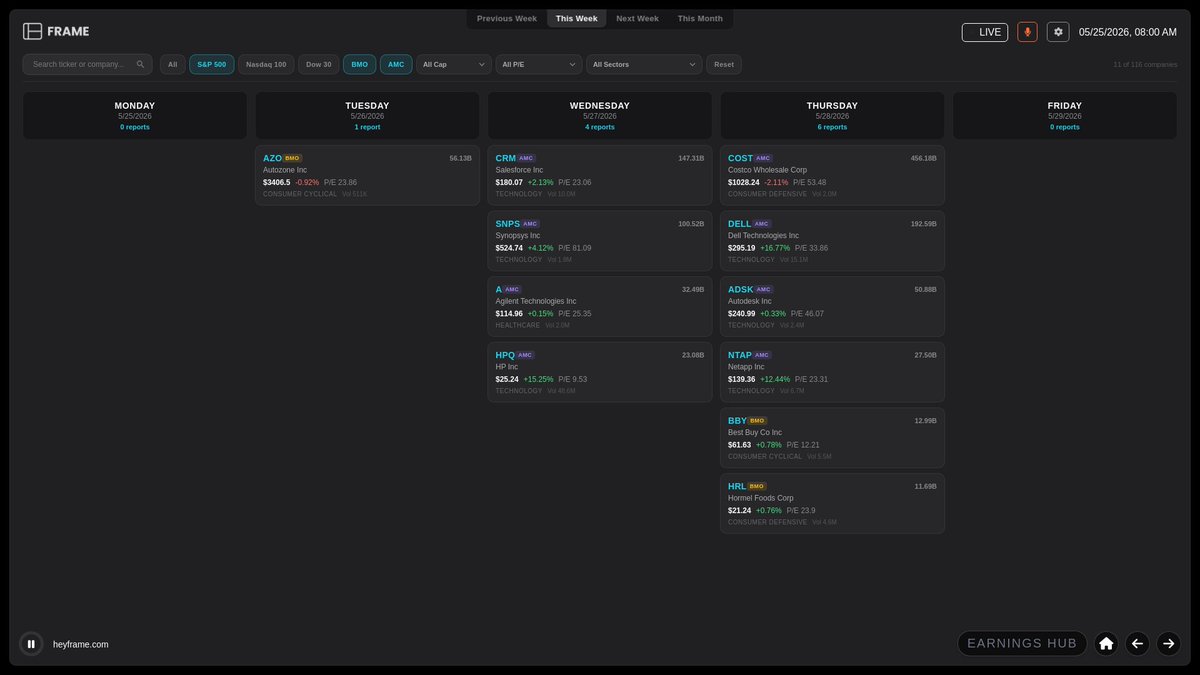Click the +12.44% change on NTAP
The height and width of the screenshot is (675, 1200).
[x=775, y=379]
